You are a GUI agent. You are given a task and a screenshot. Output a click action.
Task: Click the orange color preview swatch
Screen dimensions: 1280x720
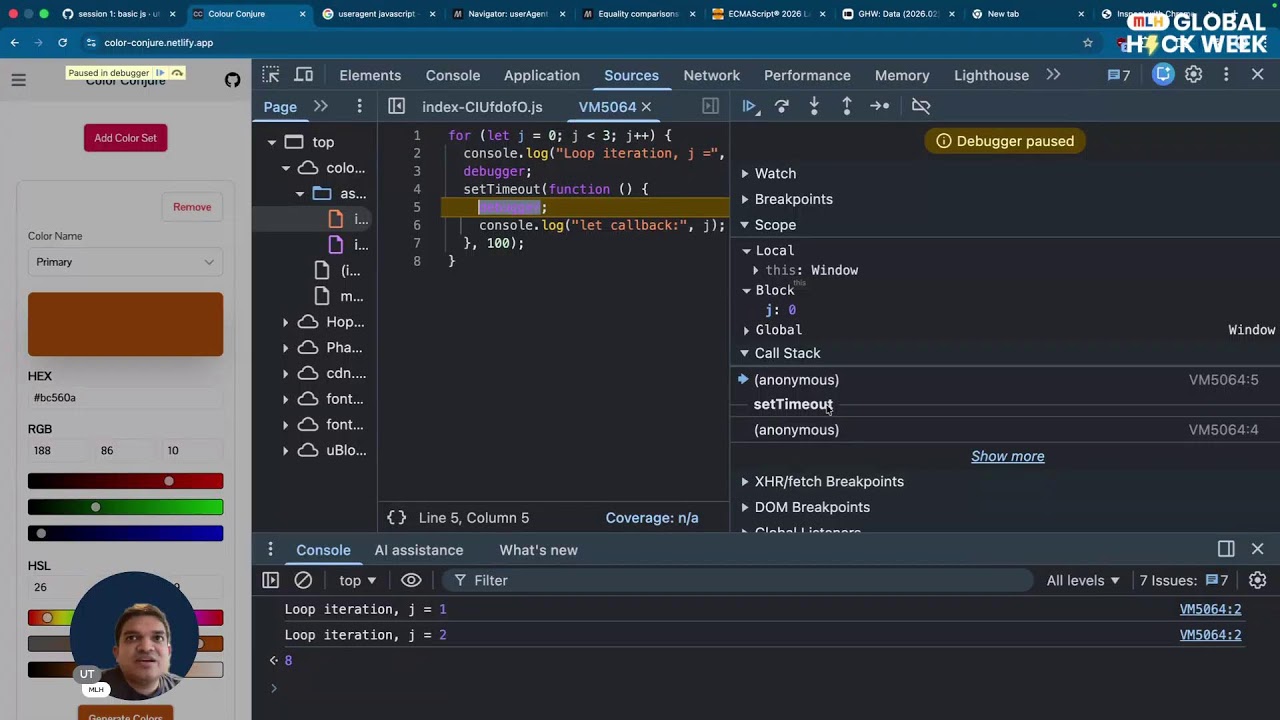pyautogui.click(x=125, y=324)
